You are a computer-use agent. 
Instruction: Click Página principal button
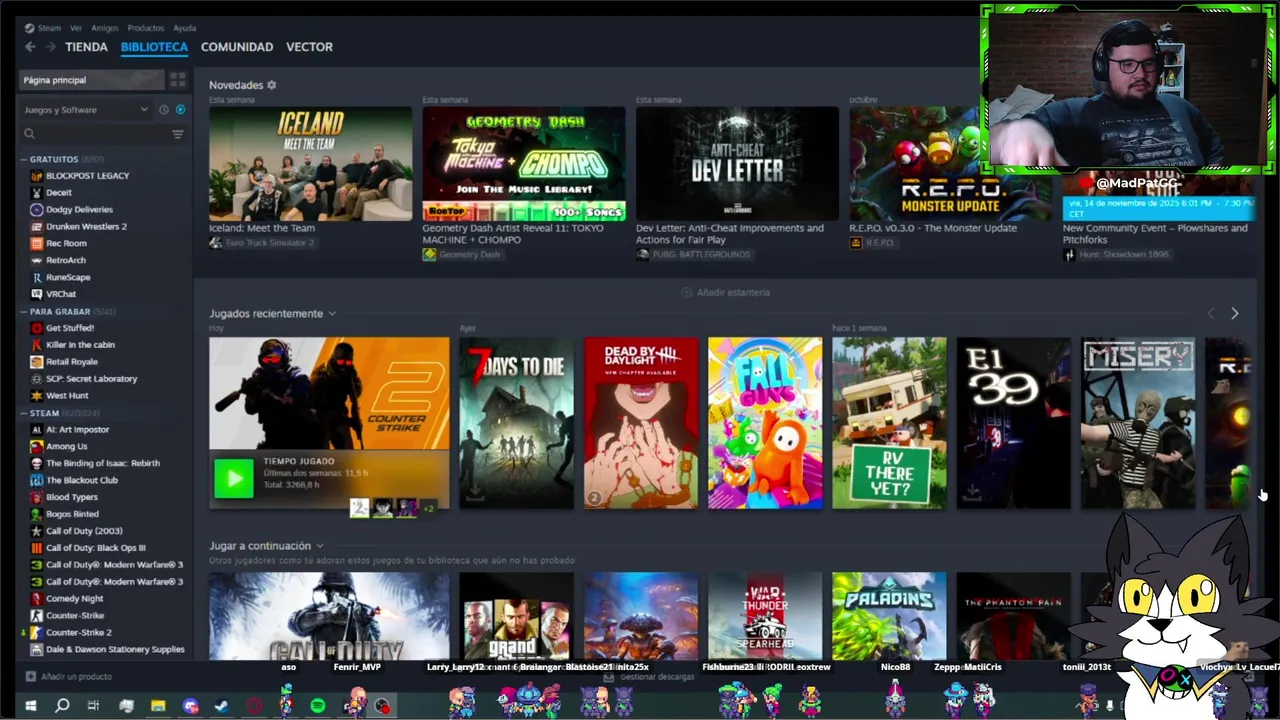click(x=92, y=80)
